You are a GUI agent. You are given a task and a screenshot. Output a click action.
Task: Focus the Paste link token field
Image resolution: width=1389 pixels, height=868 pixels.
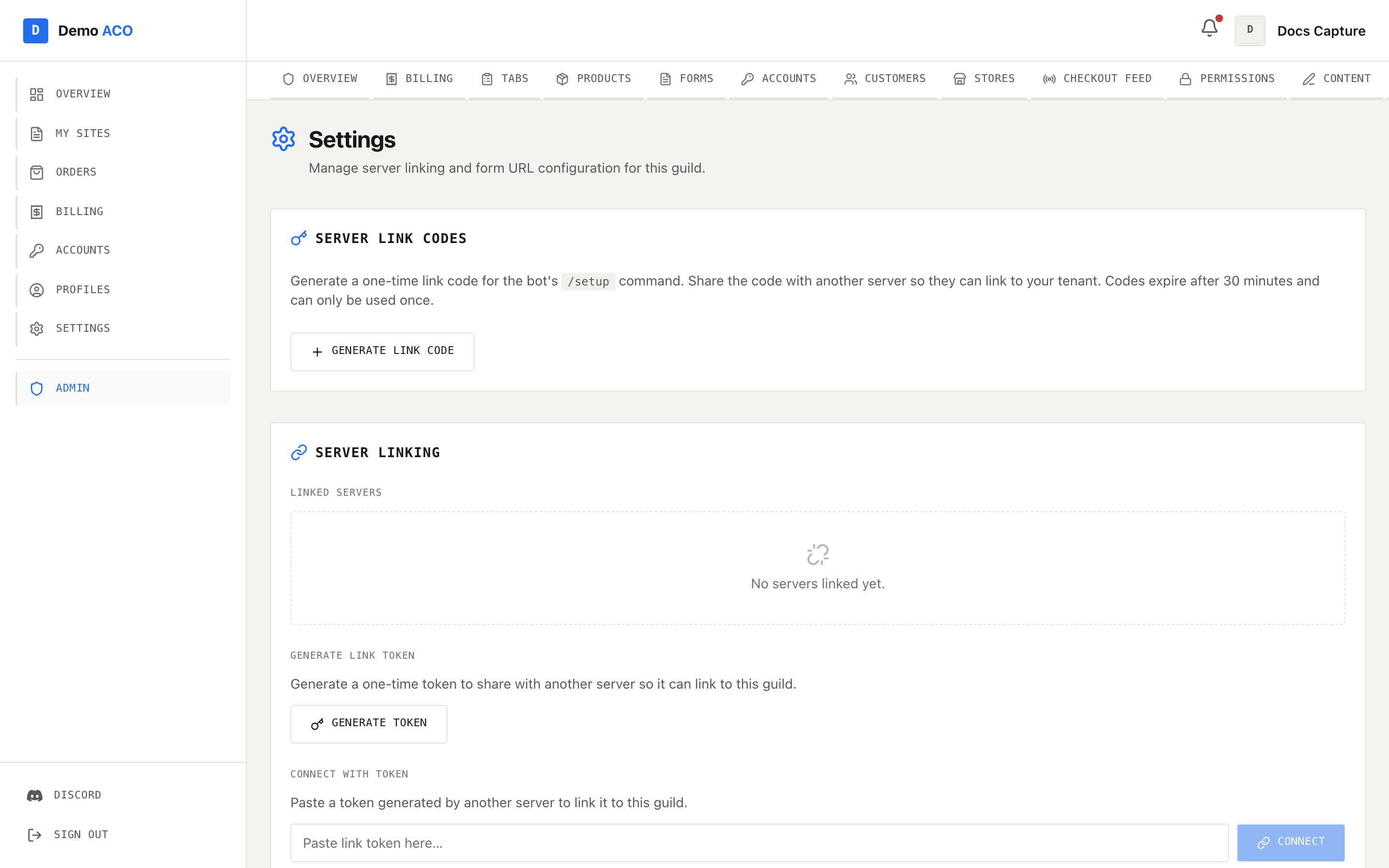point(759,843)
